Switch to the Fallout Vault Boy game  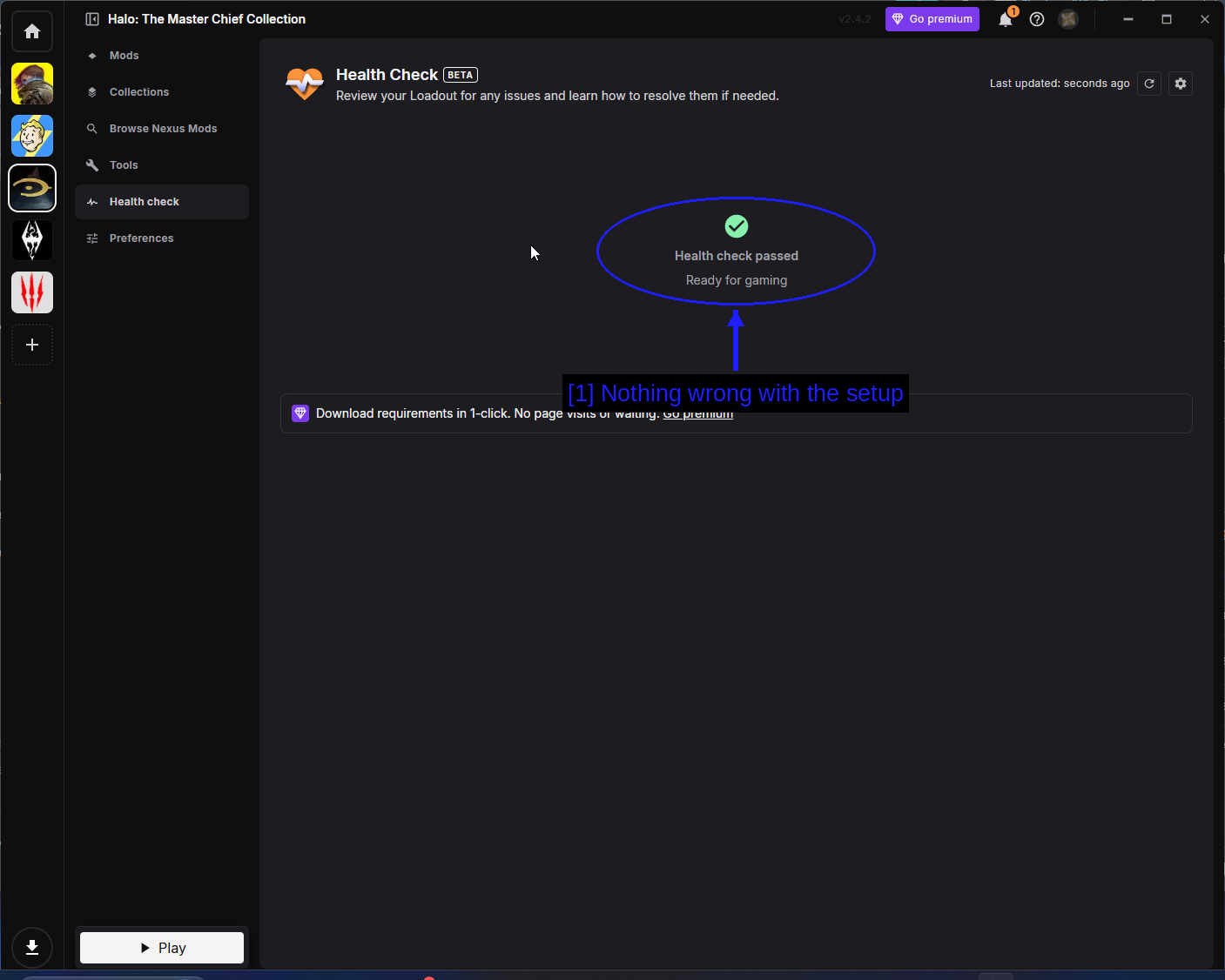coord(32,136)
